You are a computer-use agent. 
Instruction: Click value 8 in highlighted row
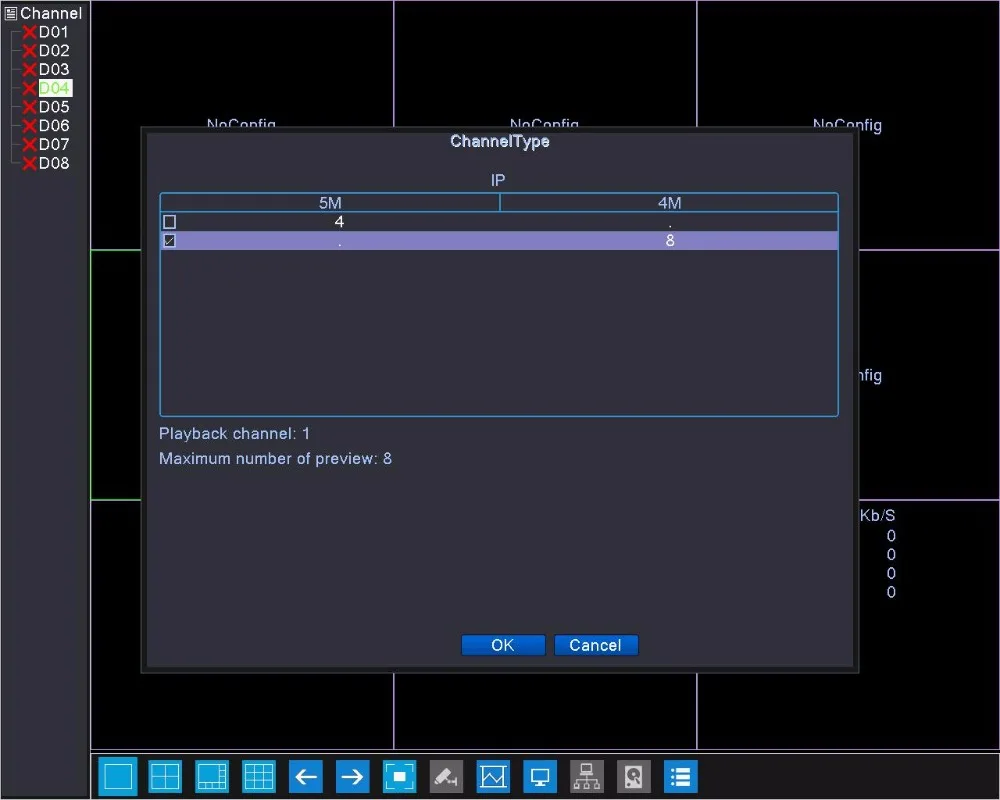coord(670,241)
